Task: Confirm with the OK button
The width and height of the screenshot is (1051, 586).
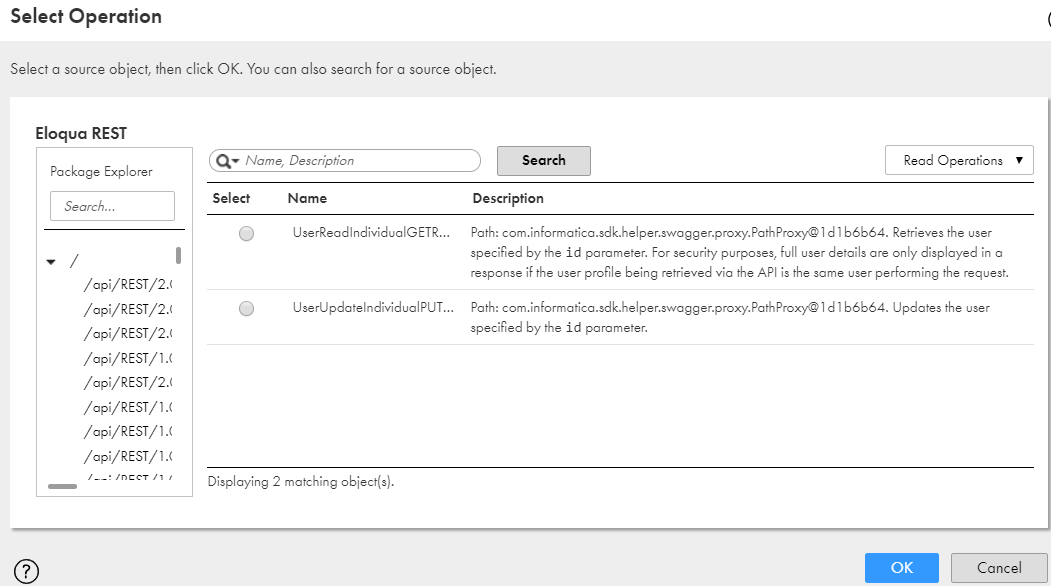Action: (902, 568)
